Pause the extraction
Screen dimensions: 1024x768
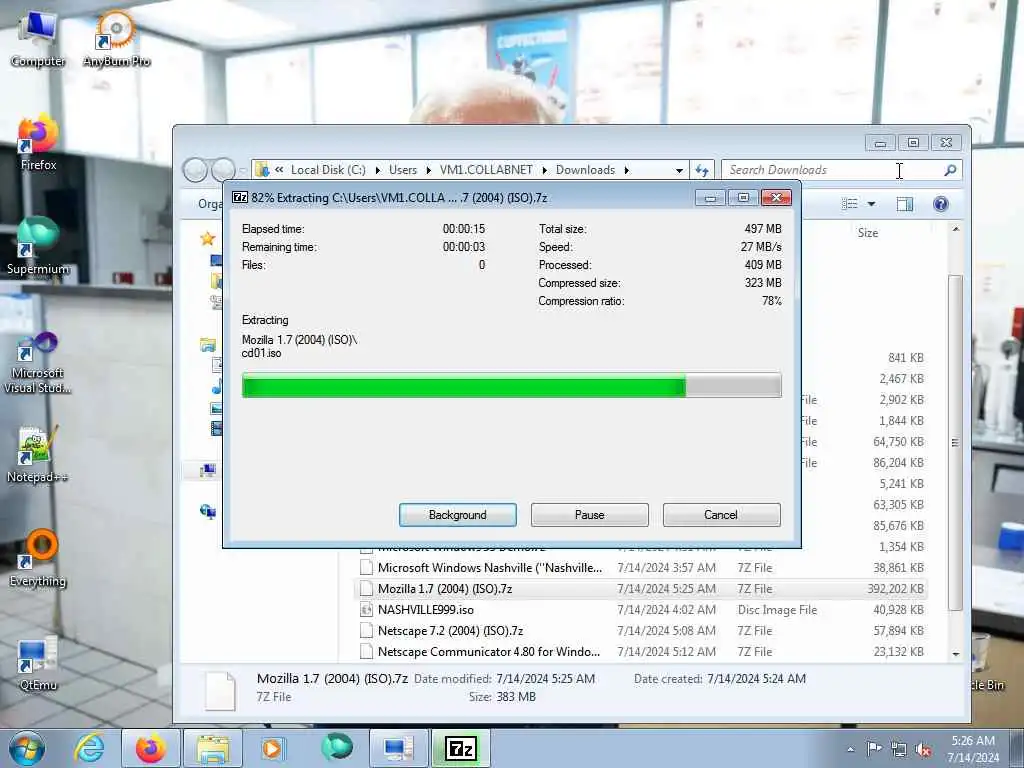(x=590, y=515)
